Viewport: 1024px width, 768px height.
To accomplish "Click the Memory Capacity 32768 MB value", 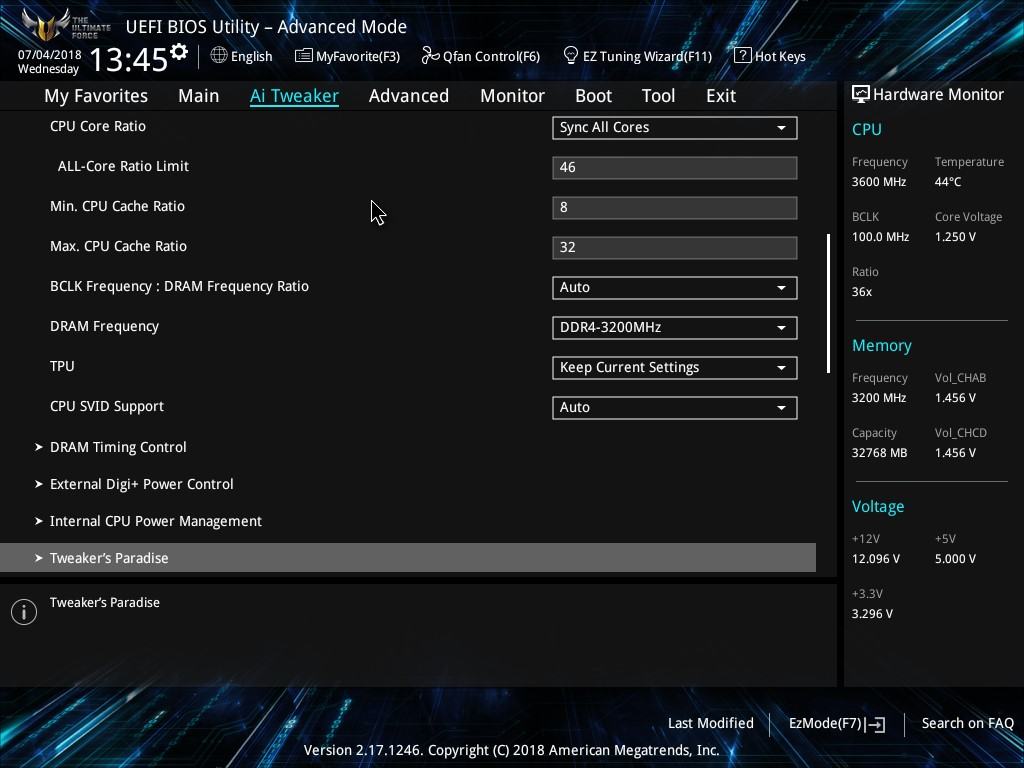I will 879,453.
